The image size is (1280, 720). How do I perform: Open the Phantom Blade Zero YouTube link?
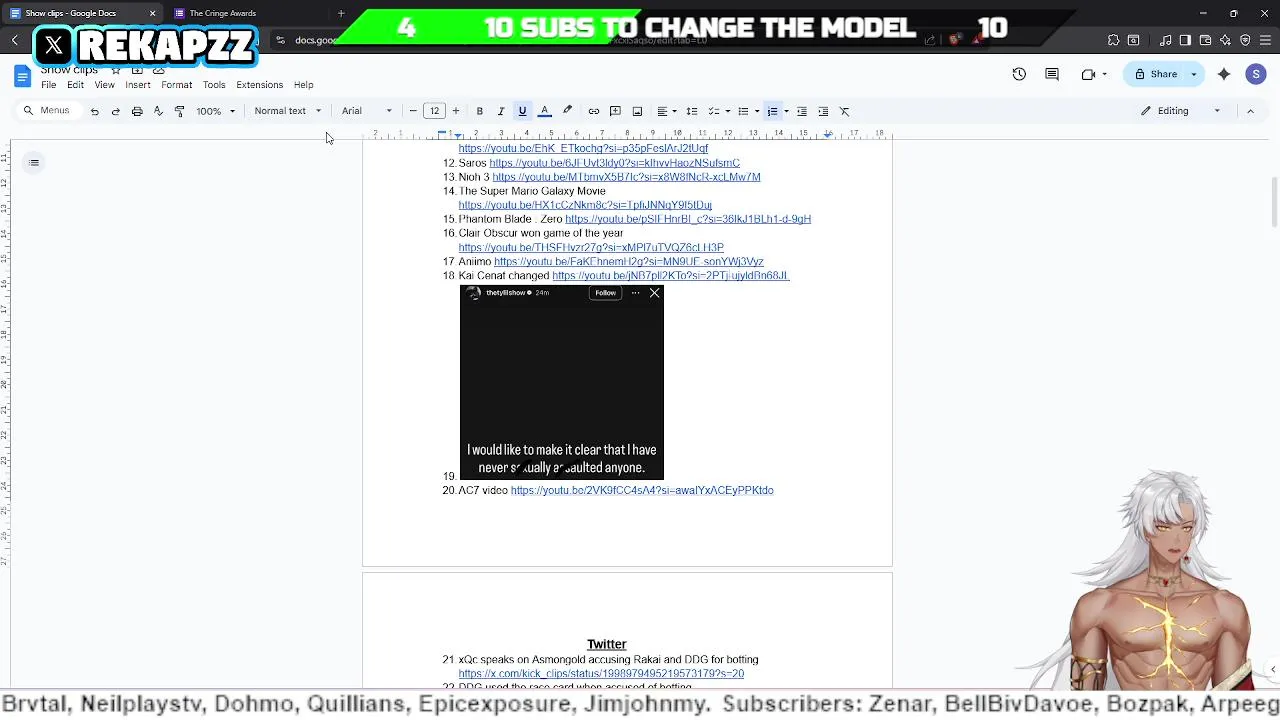click(x=688, y=219)
